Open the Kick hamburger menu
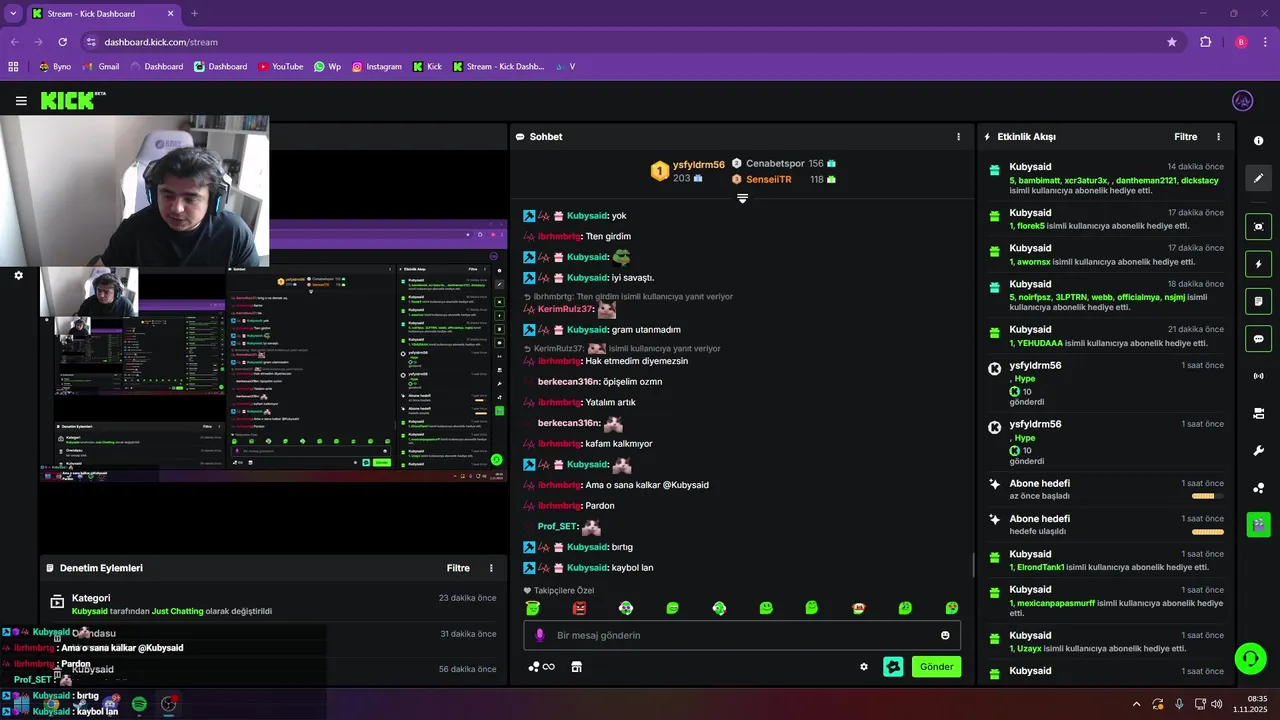 click(x=21, y=101)
